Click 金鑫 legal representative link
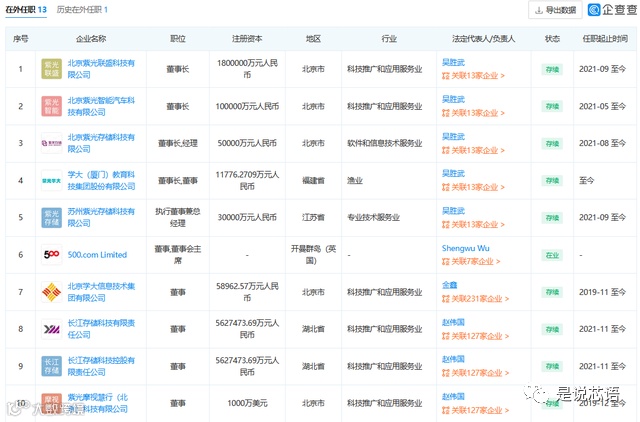 [449, 285]
